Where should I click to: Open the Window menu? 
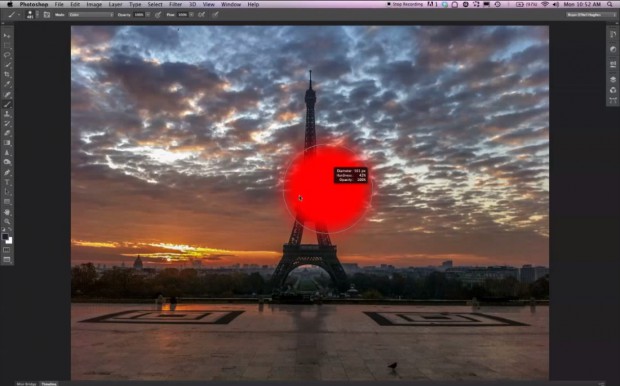[231, 4]
